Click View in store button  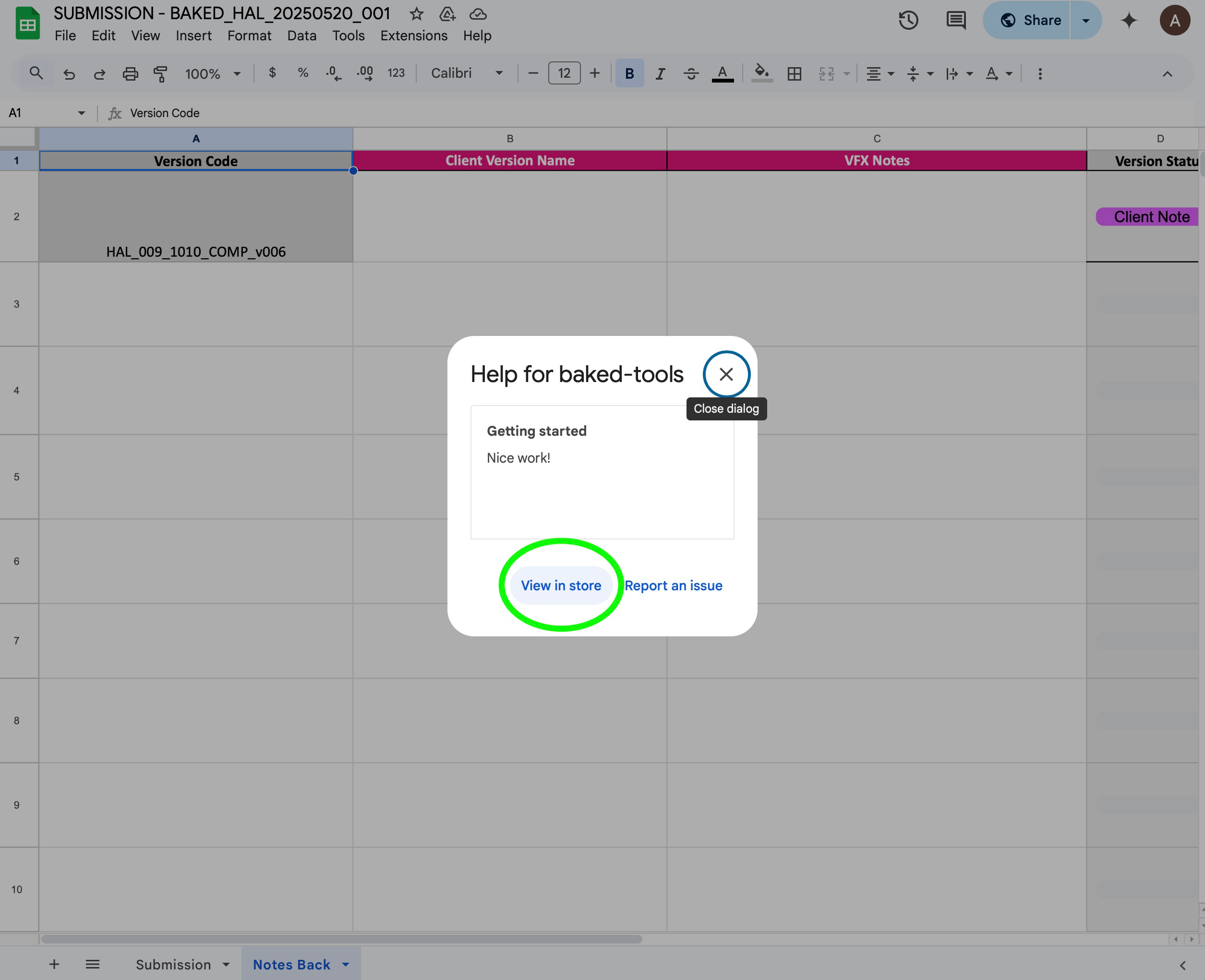point(561,586)
